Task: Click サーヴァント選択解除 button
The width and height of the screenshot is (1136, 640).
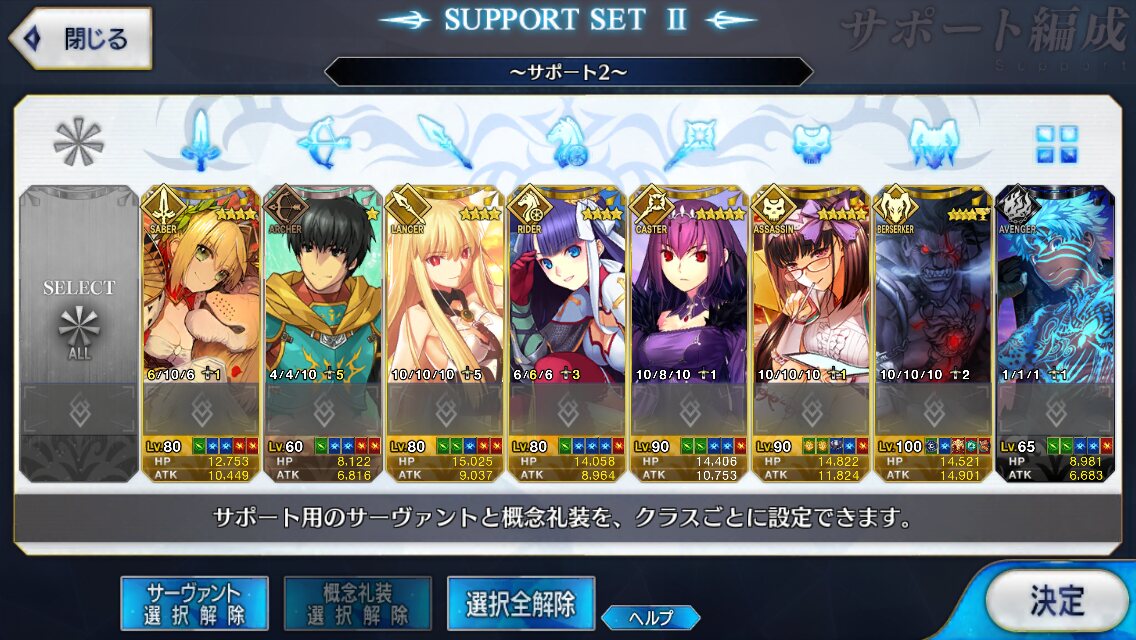Action: click(194, 603)
